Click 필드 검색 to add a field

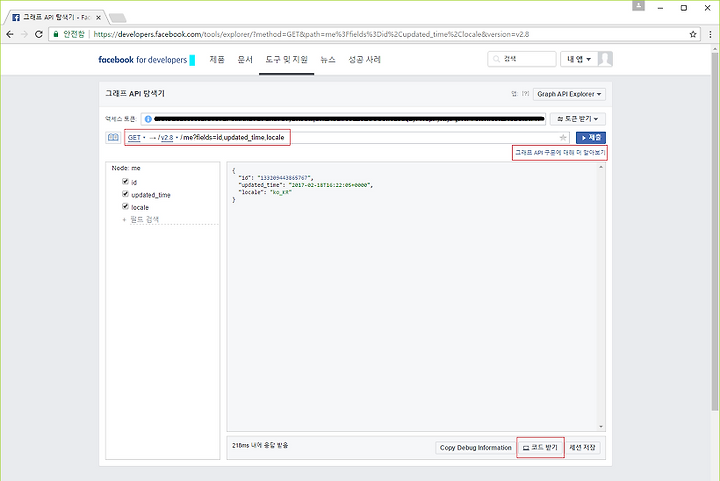coord(145,219)
